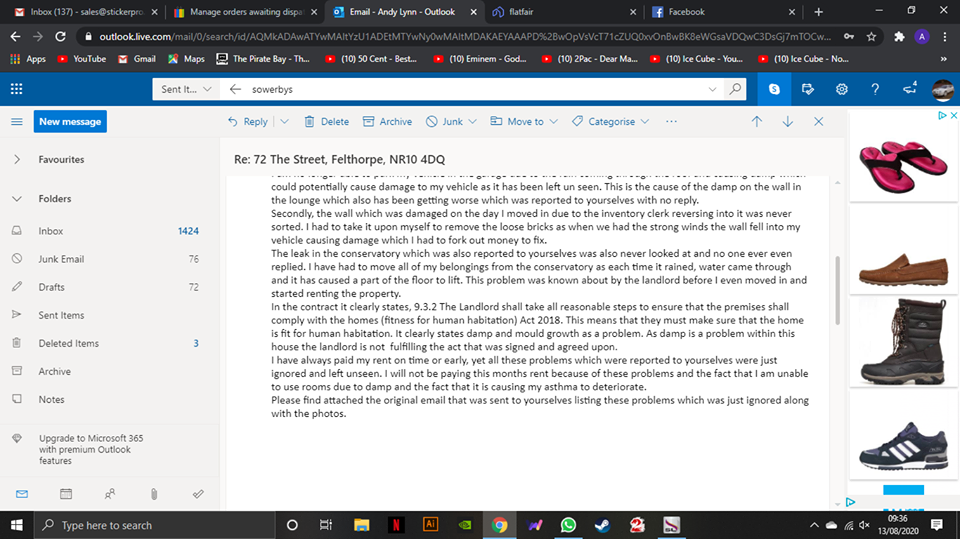Collapse the Folders section

pyautogui.click(x=17, y=199)
